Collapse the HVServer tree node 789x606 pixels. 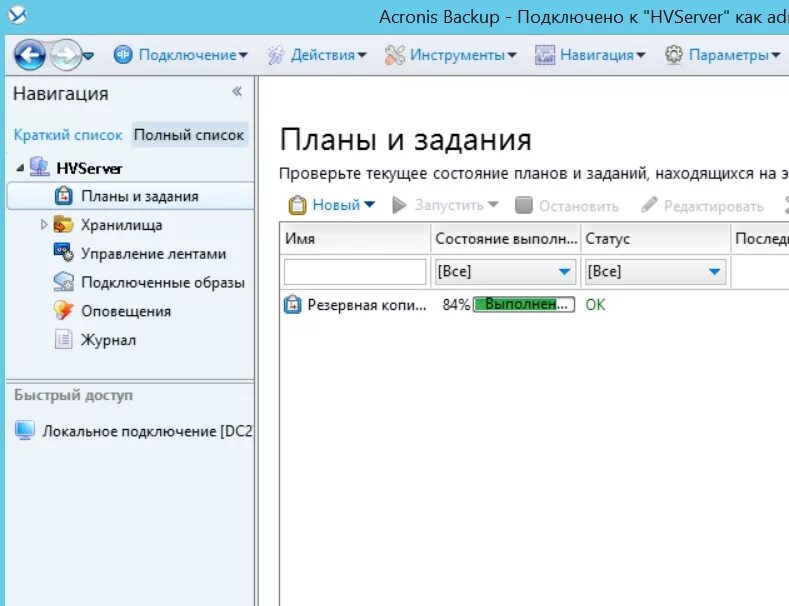coord(20,168)
